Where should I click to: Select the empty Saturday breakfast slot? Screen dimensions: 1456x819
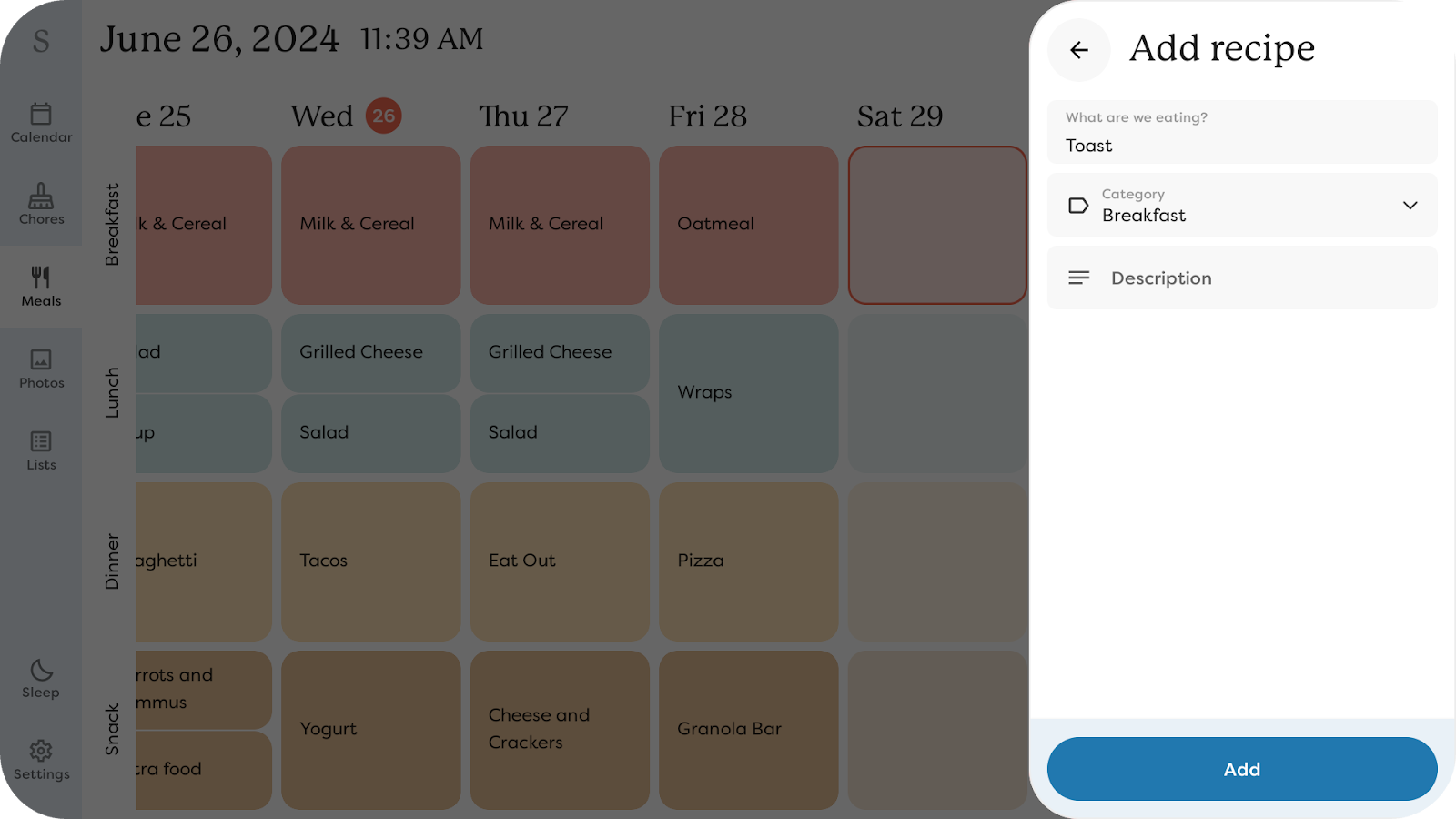937,225
